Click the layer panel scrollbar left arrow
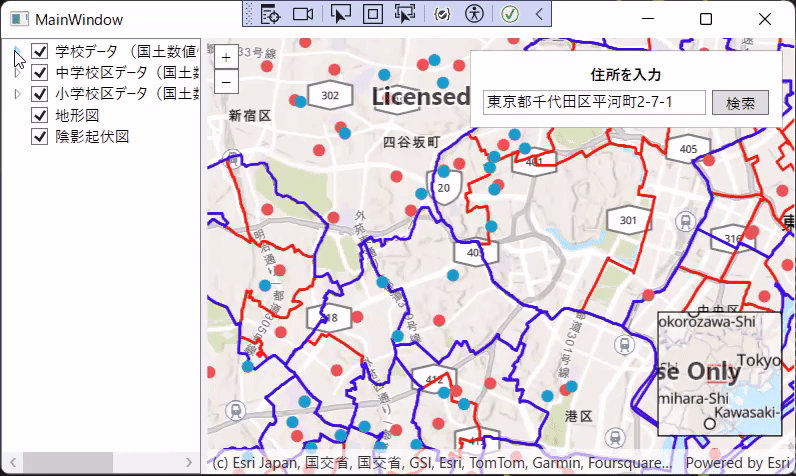Image resolution: width=796 pixels, height=476 pixels. coord(13,462)
